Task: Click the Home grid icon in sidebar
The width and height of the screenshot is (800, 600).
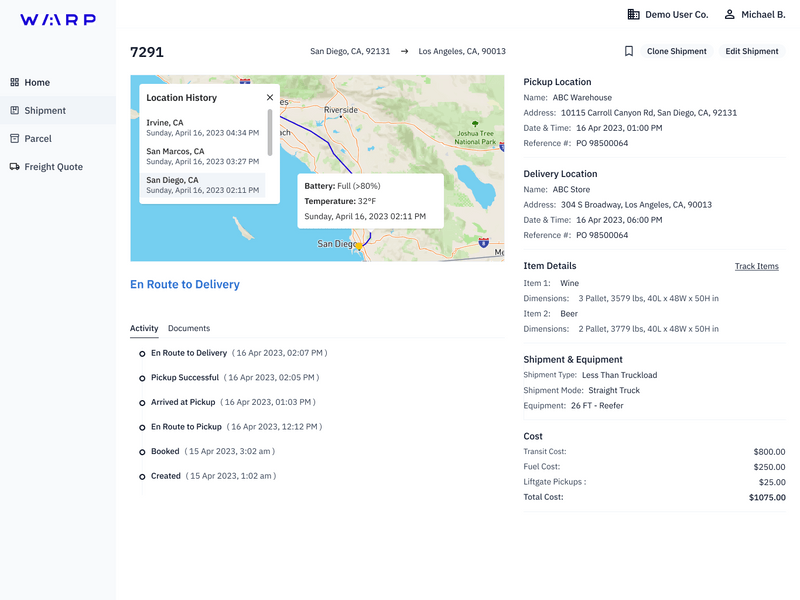Action: tap(14, 83)
